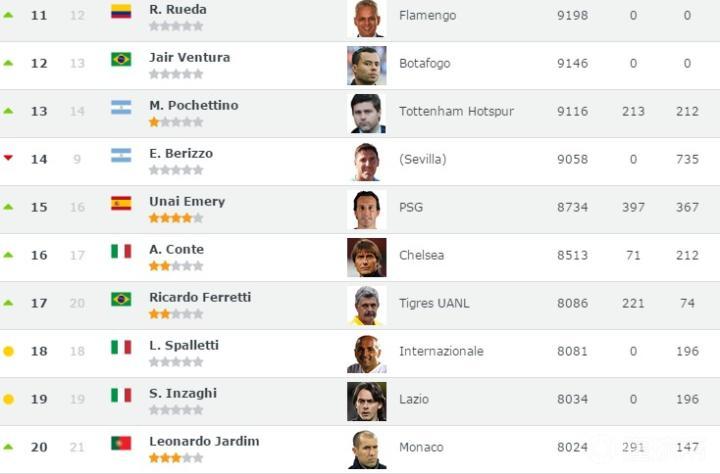
Task: Click the green up arrow at rank 15
Action: point(9,207)
